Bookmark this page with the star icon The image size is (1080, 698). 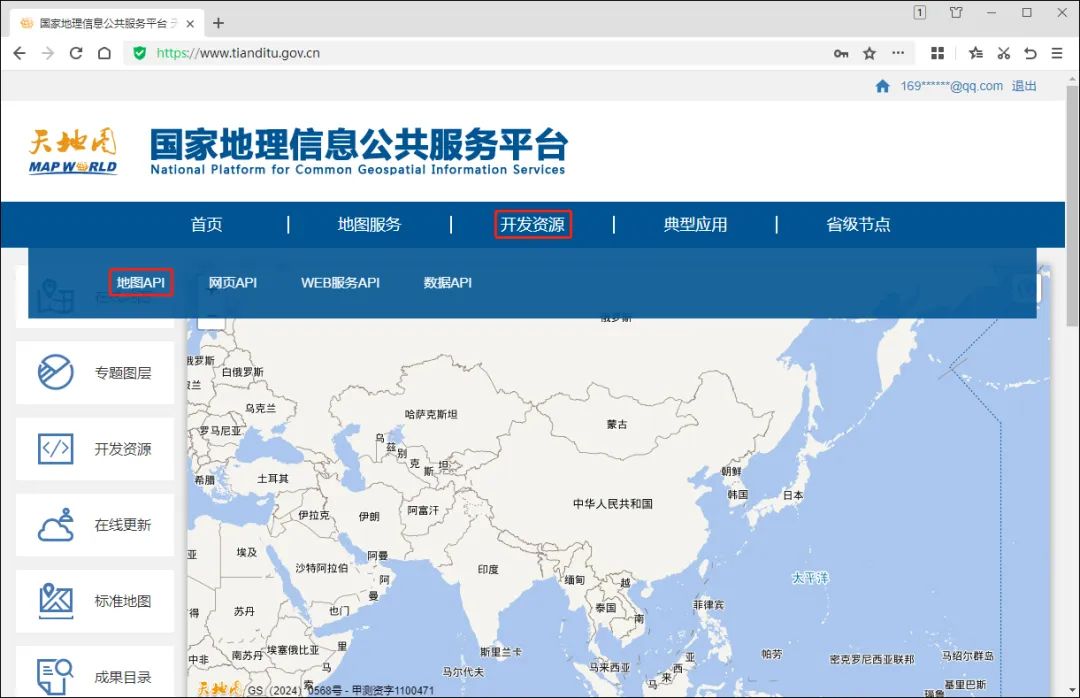tap(869, 53)
